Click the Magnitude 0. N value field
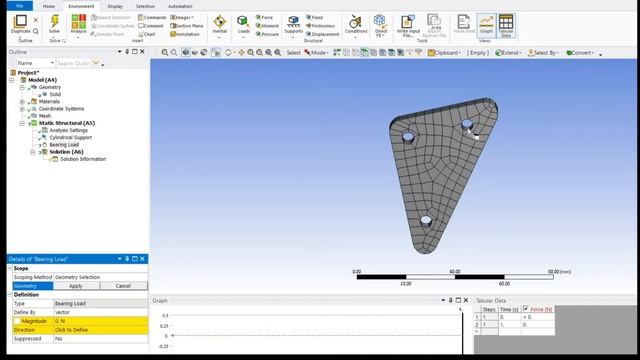Screen dimensions: 640x360 (x=100, y=321)
